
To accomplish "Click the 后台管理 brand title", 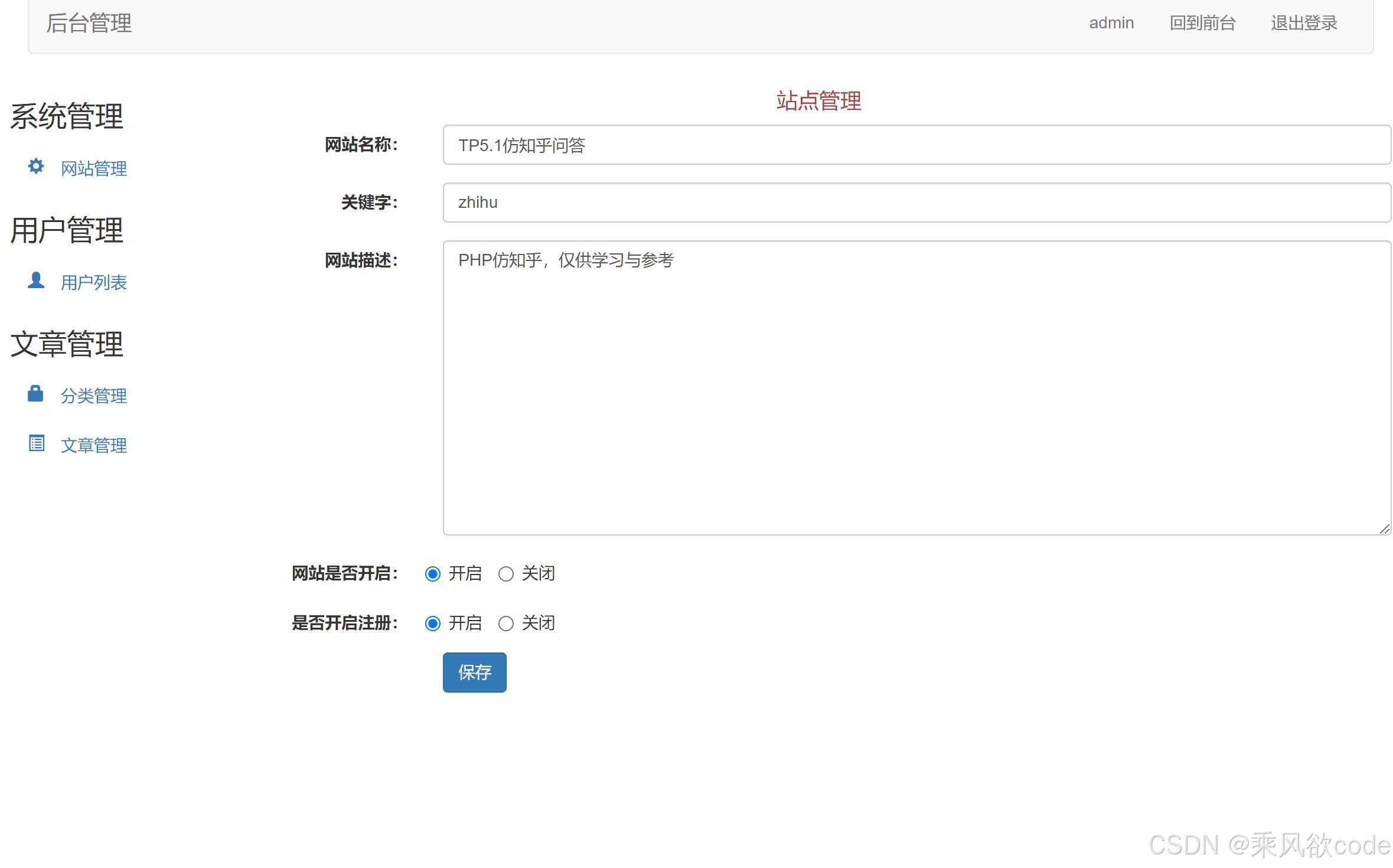I will tap(89, 23).
